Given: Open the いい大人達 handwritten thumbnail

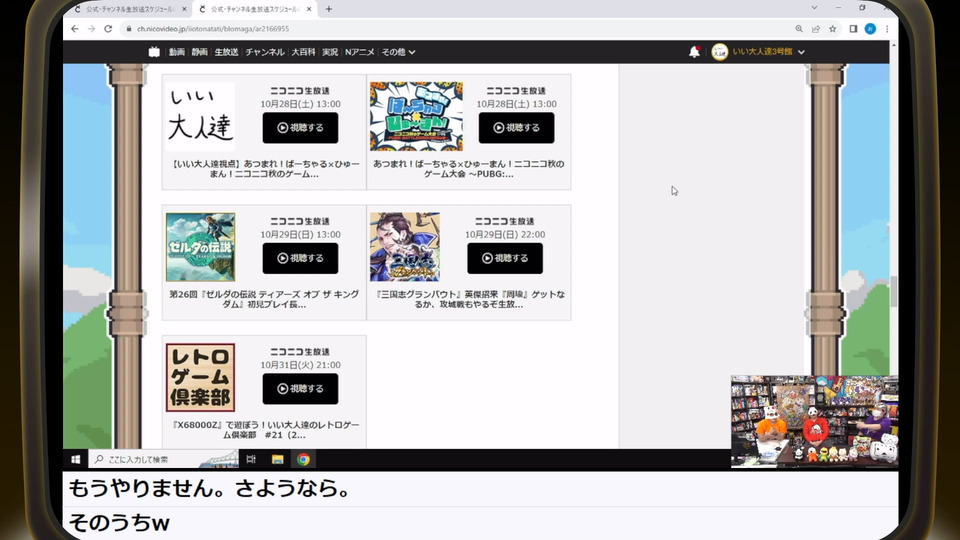Looking at the screenshot, I should pos(200,116).
